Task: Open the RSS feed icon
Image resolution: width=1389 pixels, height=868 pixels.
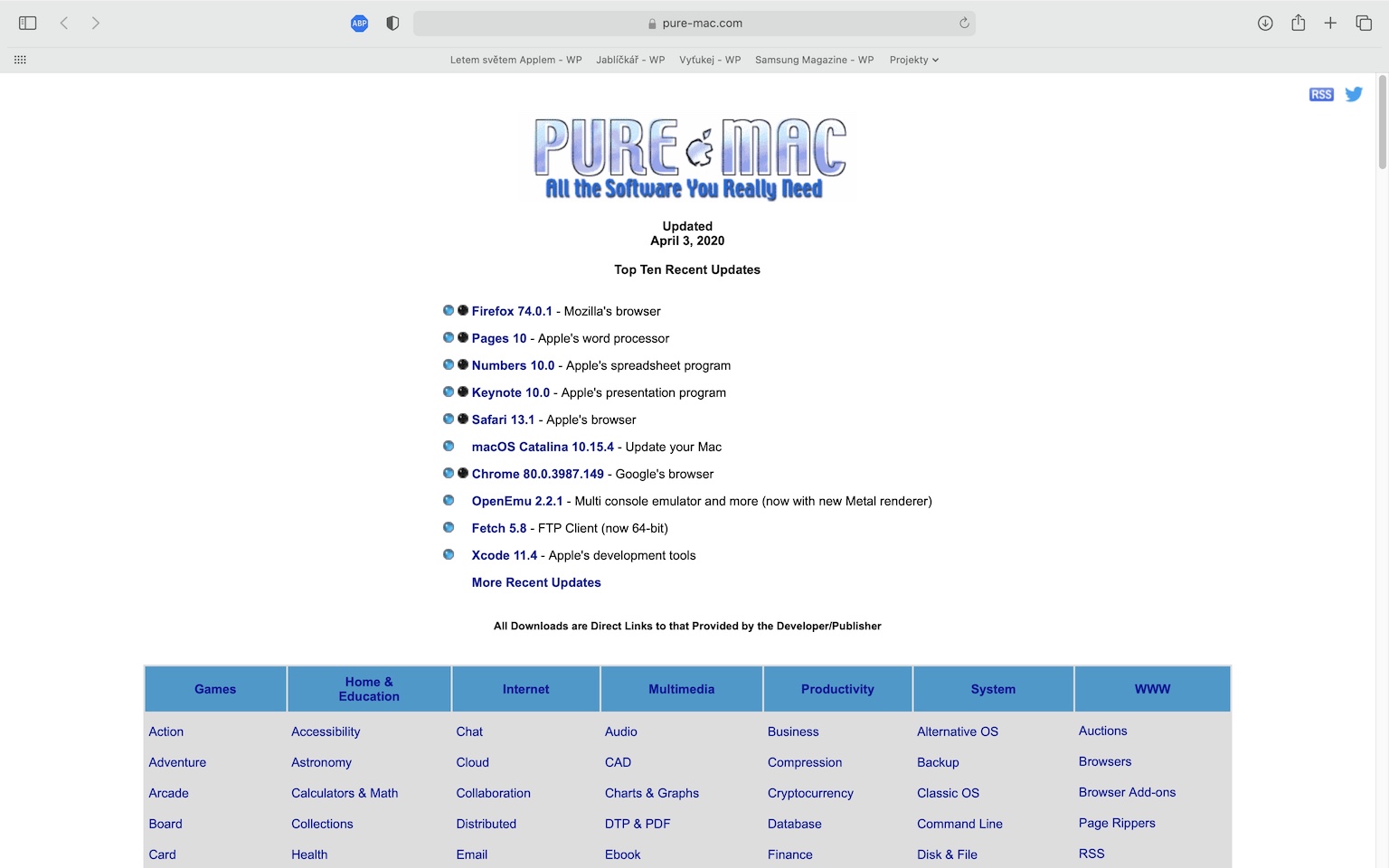Action: point(1321,94)
